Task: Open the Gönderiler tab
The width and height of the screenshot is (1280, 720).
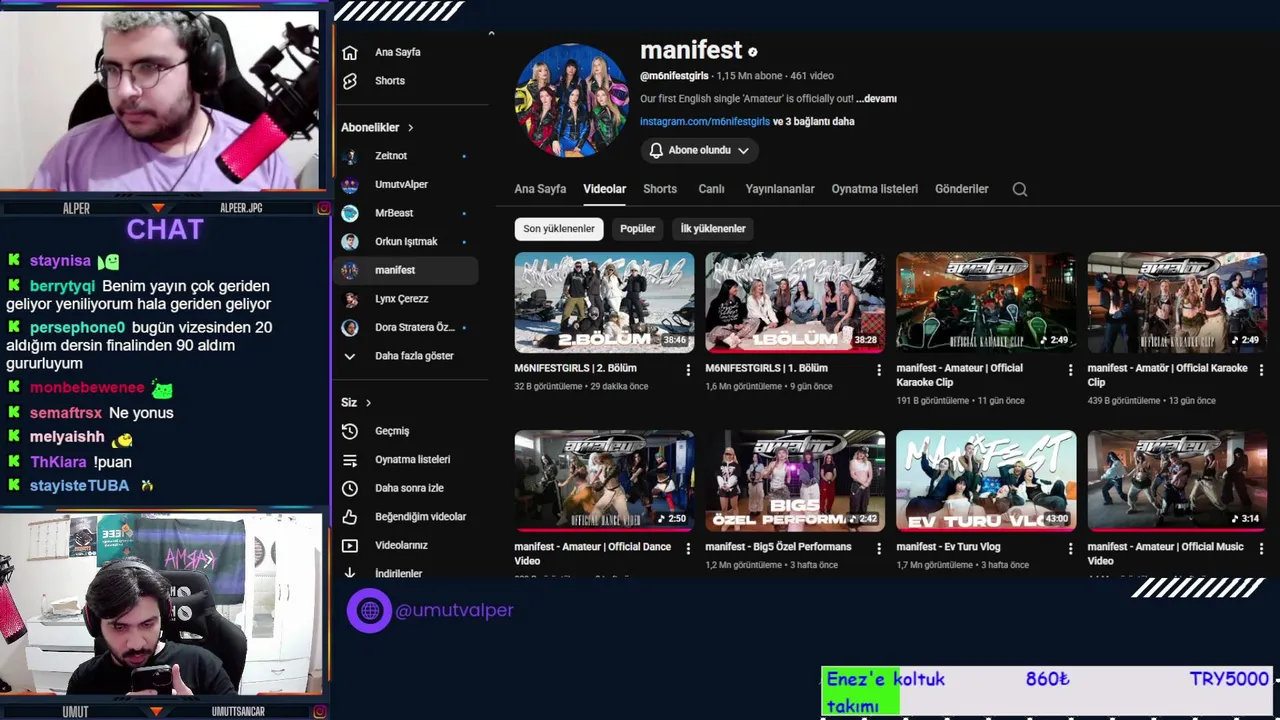Action: pos(962,189)
